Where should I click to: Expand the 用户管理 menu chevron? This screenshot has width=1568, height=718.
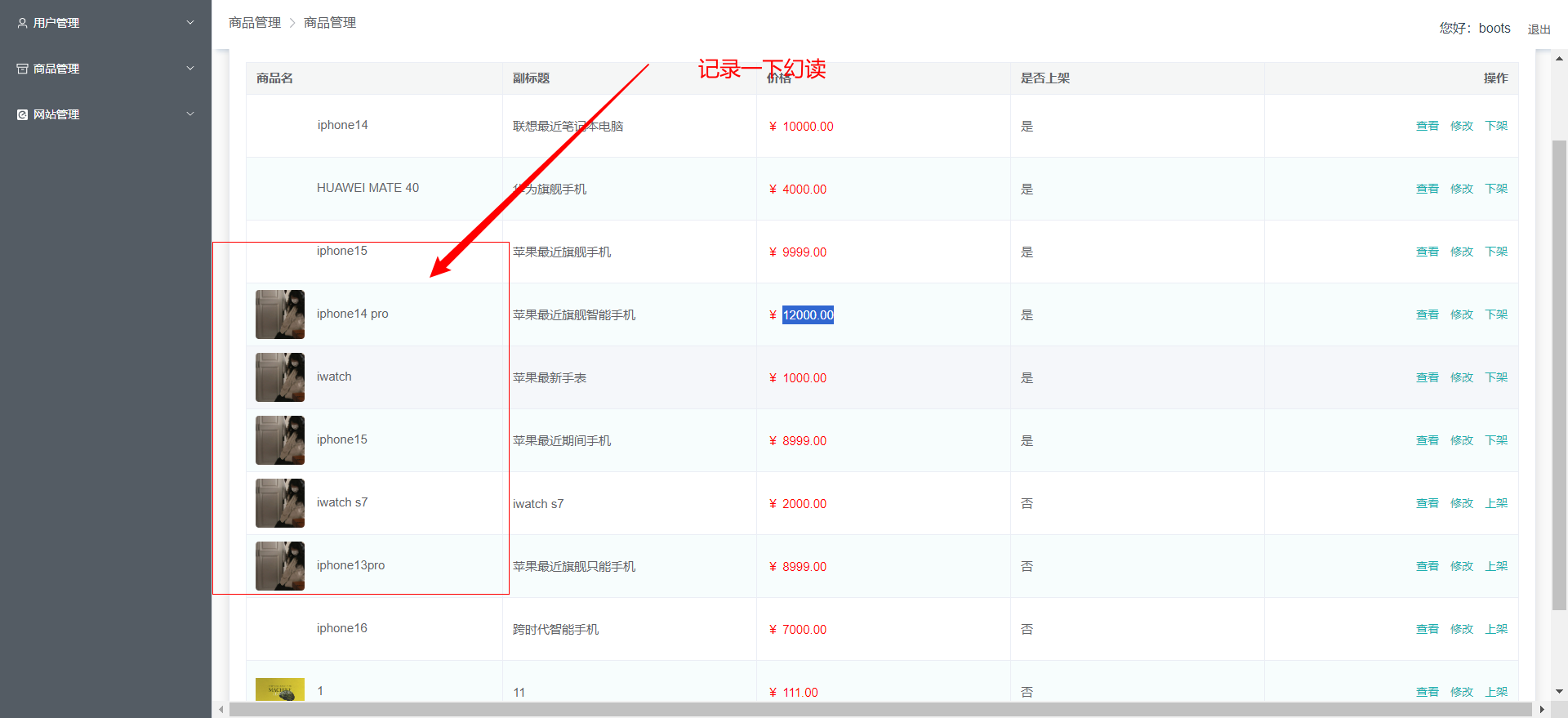pos(190,23)
